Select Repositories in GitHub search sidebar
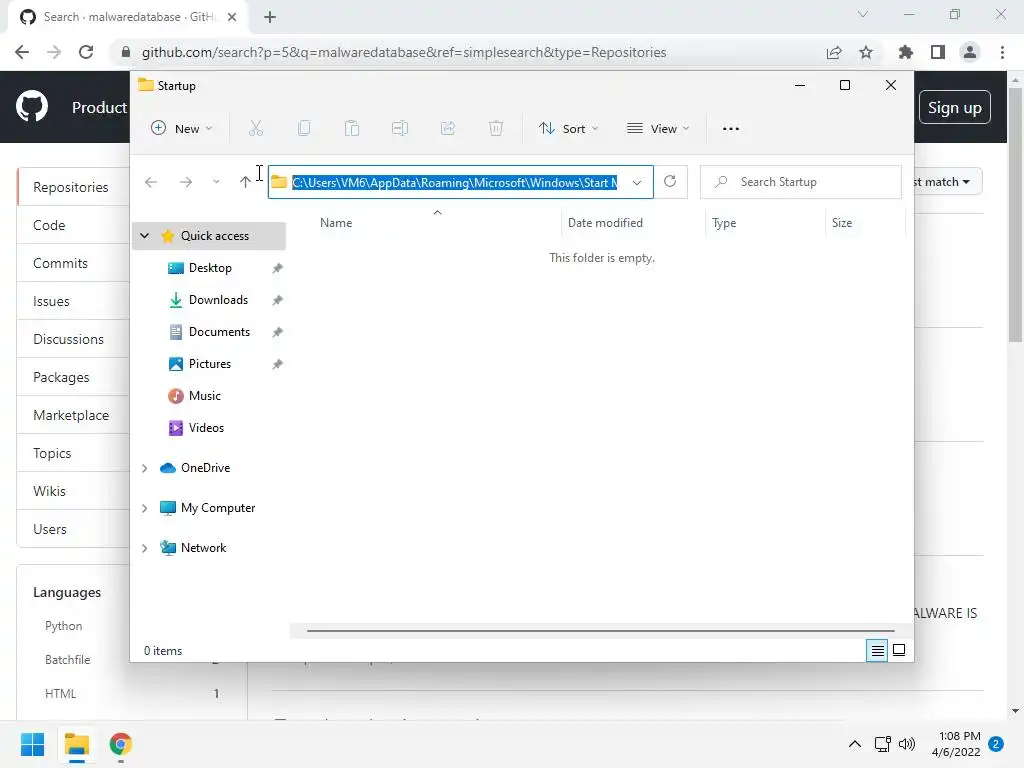The image size is (1024, 768). click(x=71, y=187)
